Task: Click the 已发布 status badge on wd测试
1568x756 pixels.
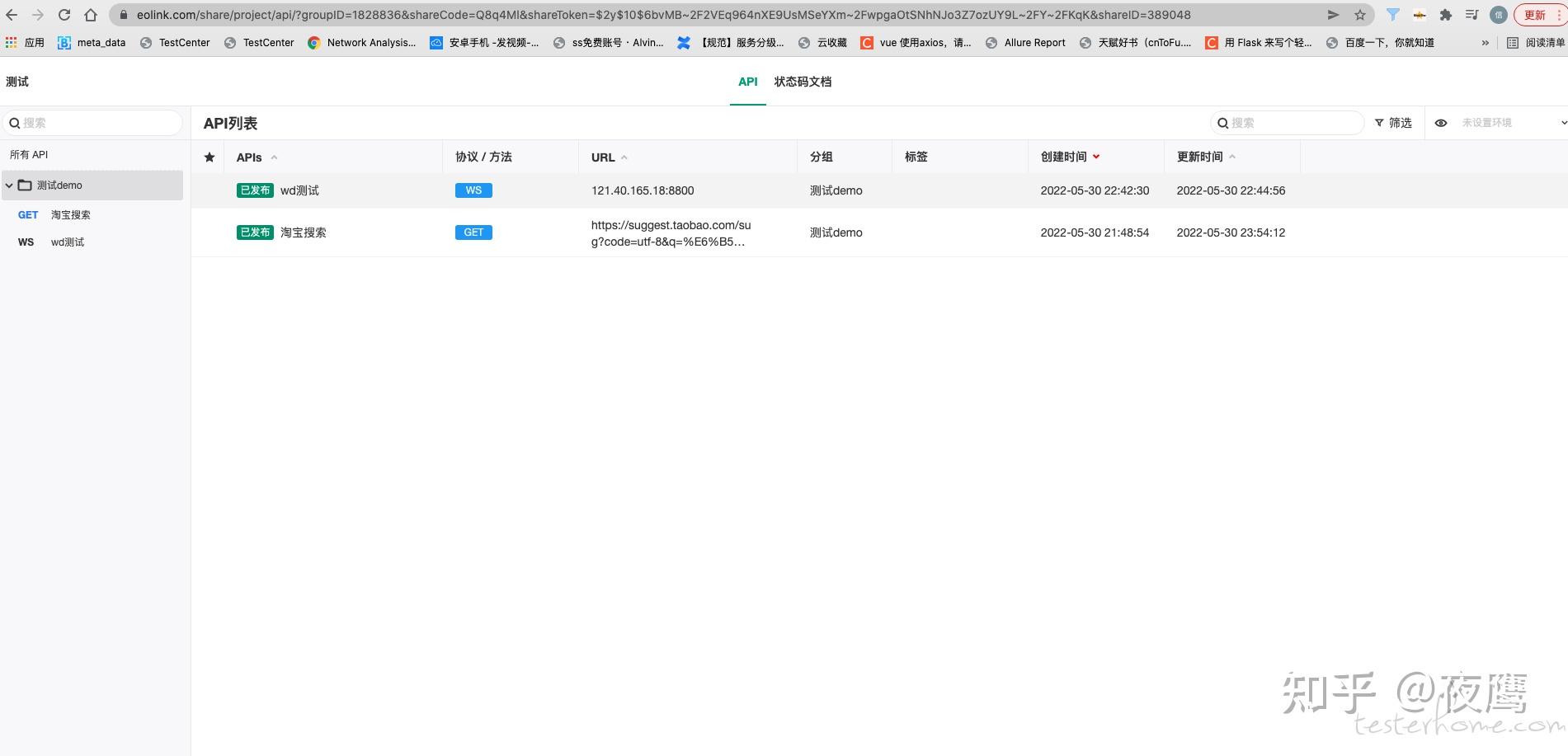Action: coord(255,190)
